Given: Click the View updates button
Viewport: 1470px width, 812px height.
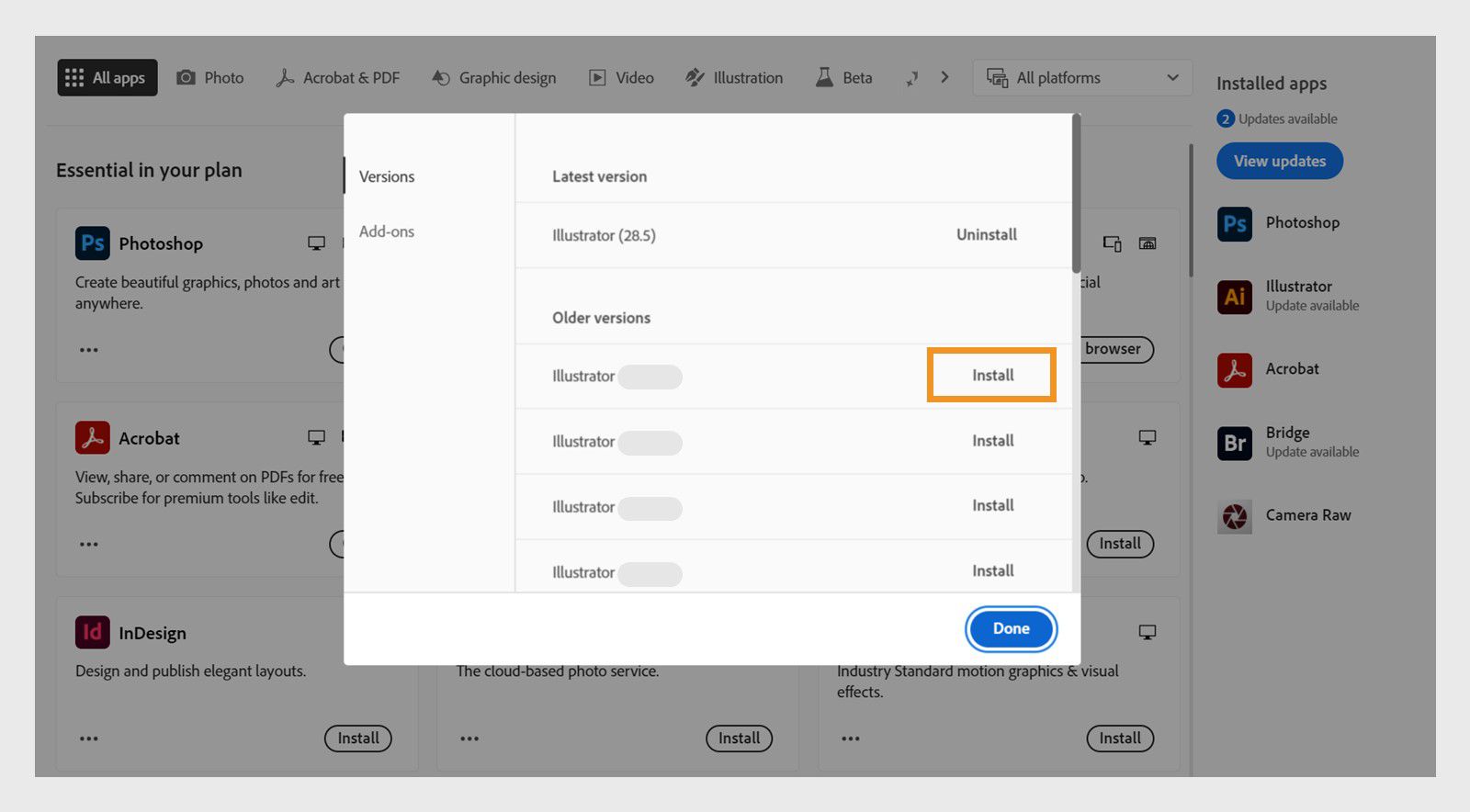Looking at the screenshot, I should (1280, 161).
